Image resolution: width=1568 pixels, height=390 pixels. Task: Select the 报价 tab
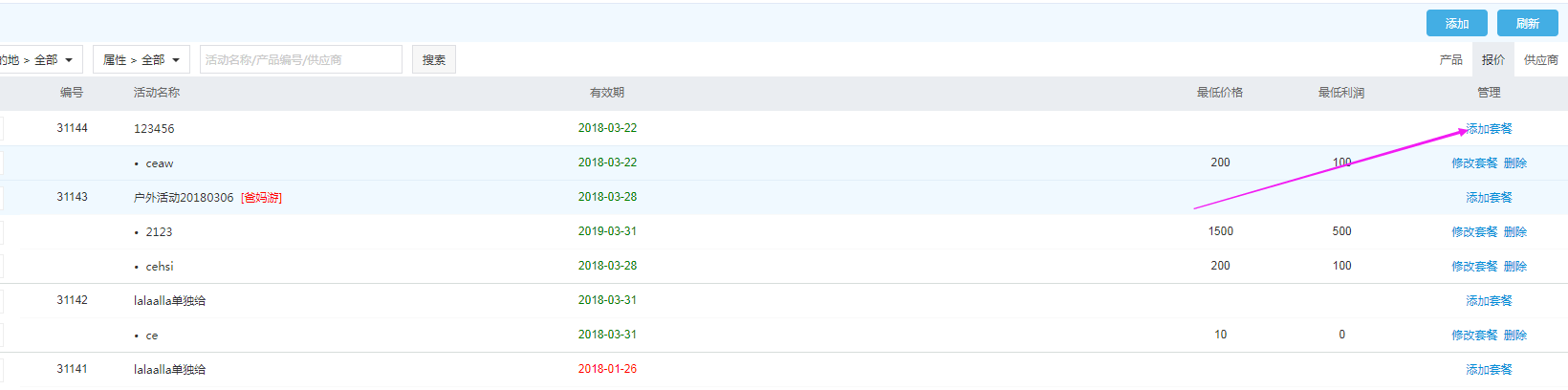tap(1492, 59)
